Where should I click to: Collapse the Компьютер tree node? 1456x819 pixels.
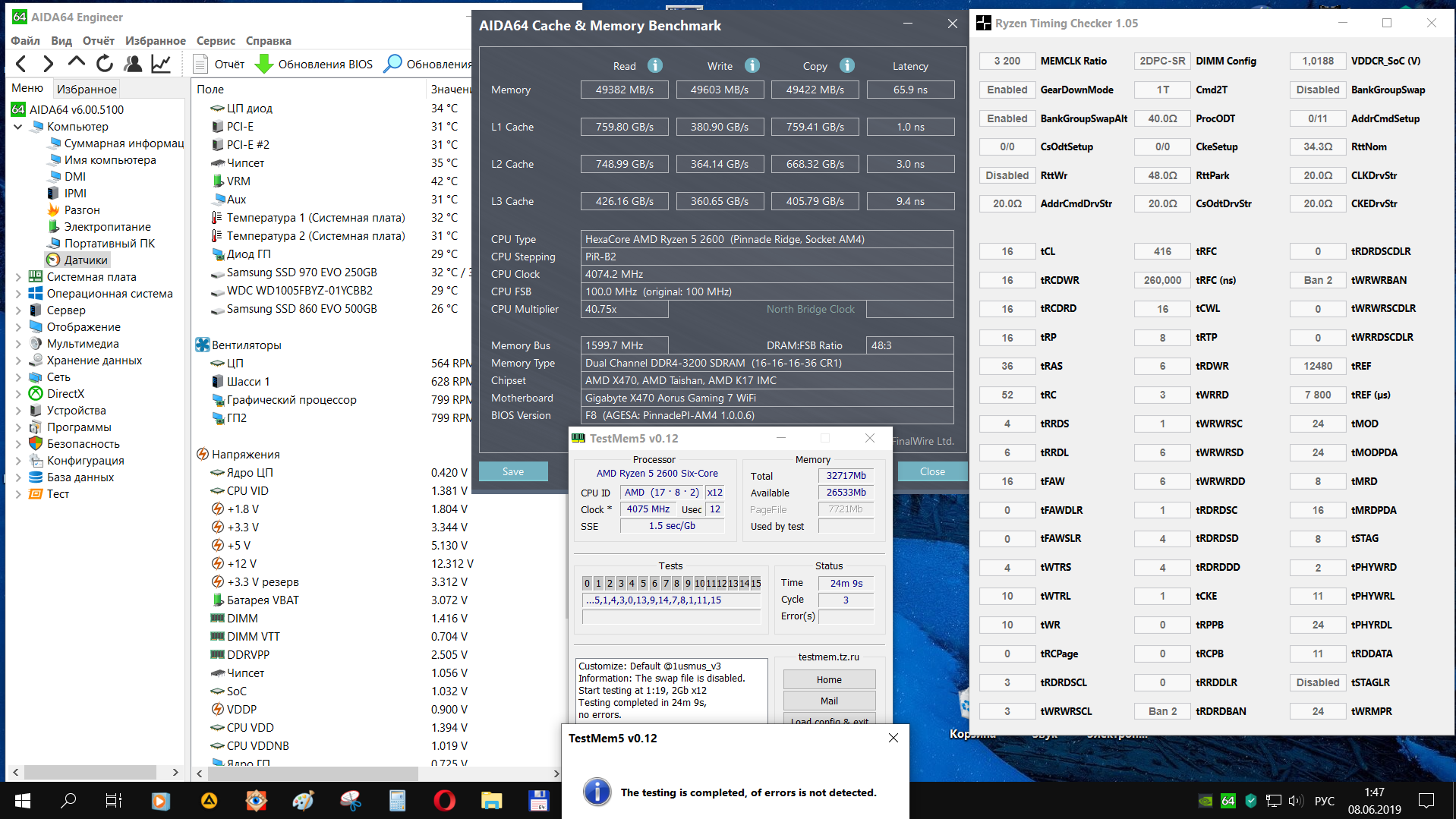(x=18, y=127)
